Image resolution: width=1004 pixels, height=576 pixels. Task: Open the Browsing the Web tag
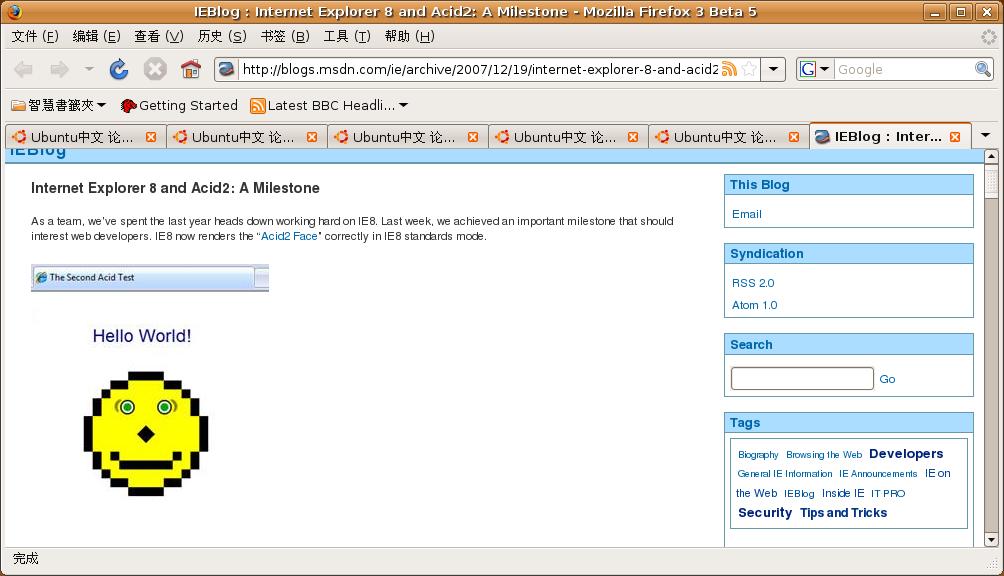pyautogui.click(x=824, y=454)
